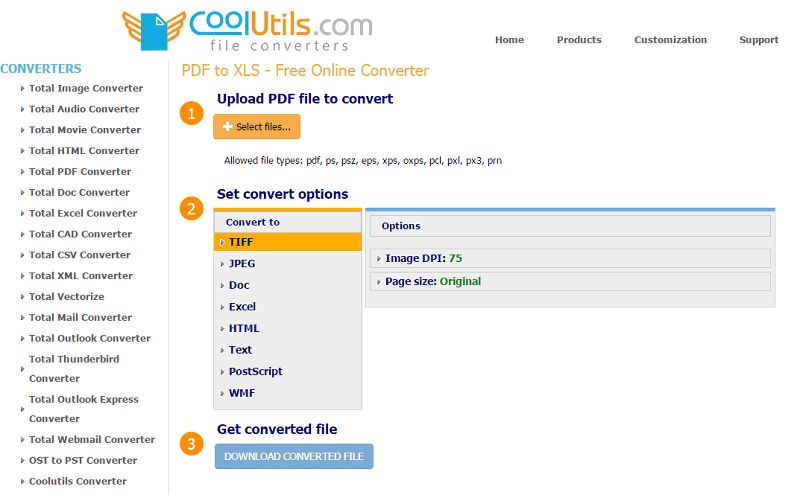
Task: Open Total PDF Converter in sidebar
Action: click(80, 171)
